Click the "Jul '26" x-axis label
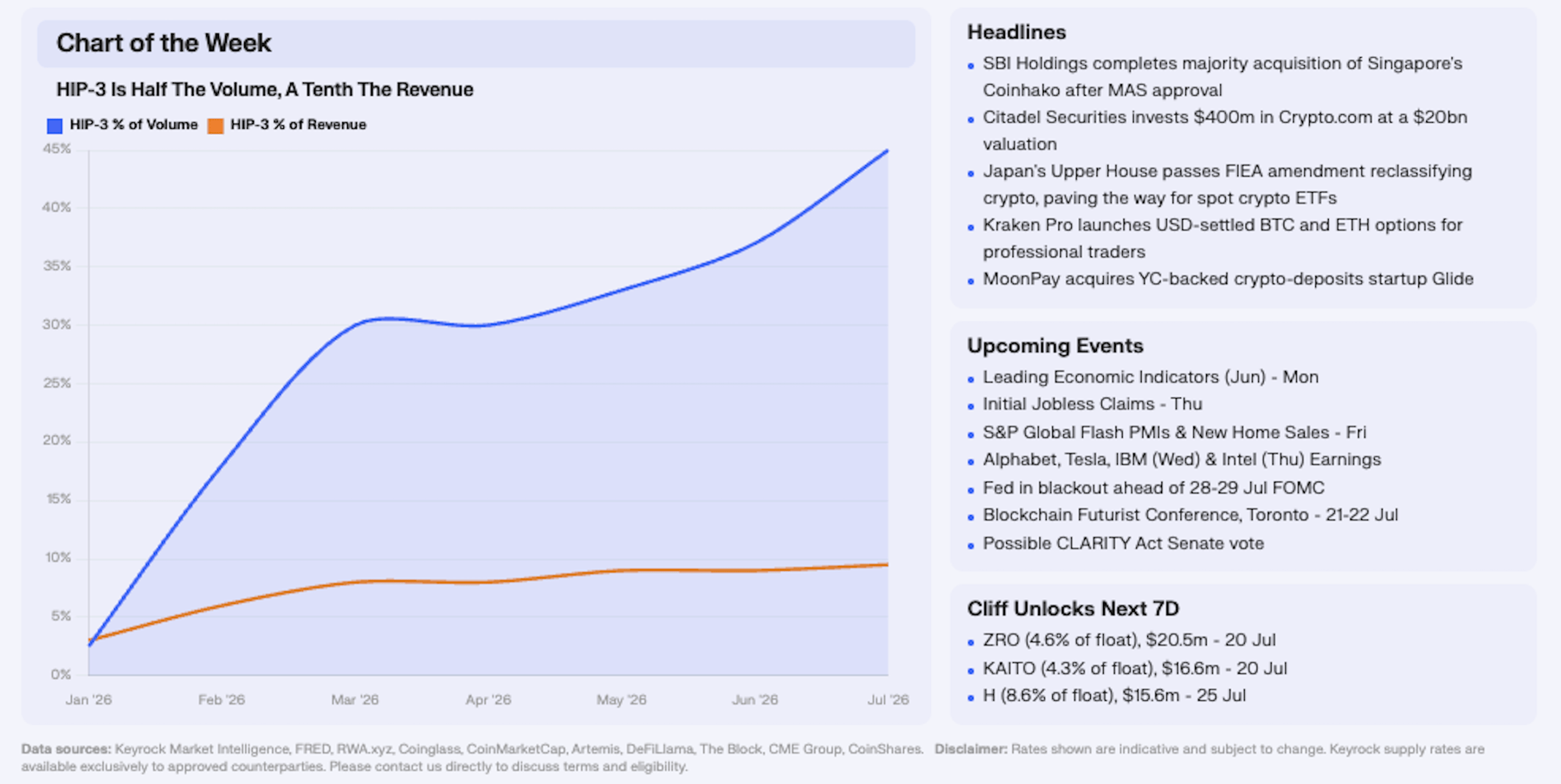 point(888,700)
